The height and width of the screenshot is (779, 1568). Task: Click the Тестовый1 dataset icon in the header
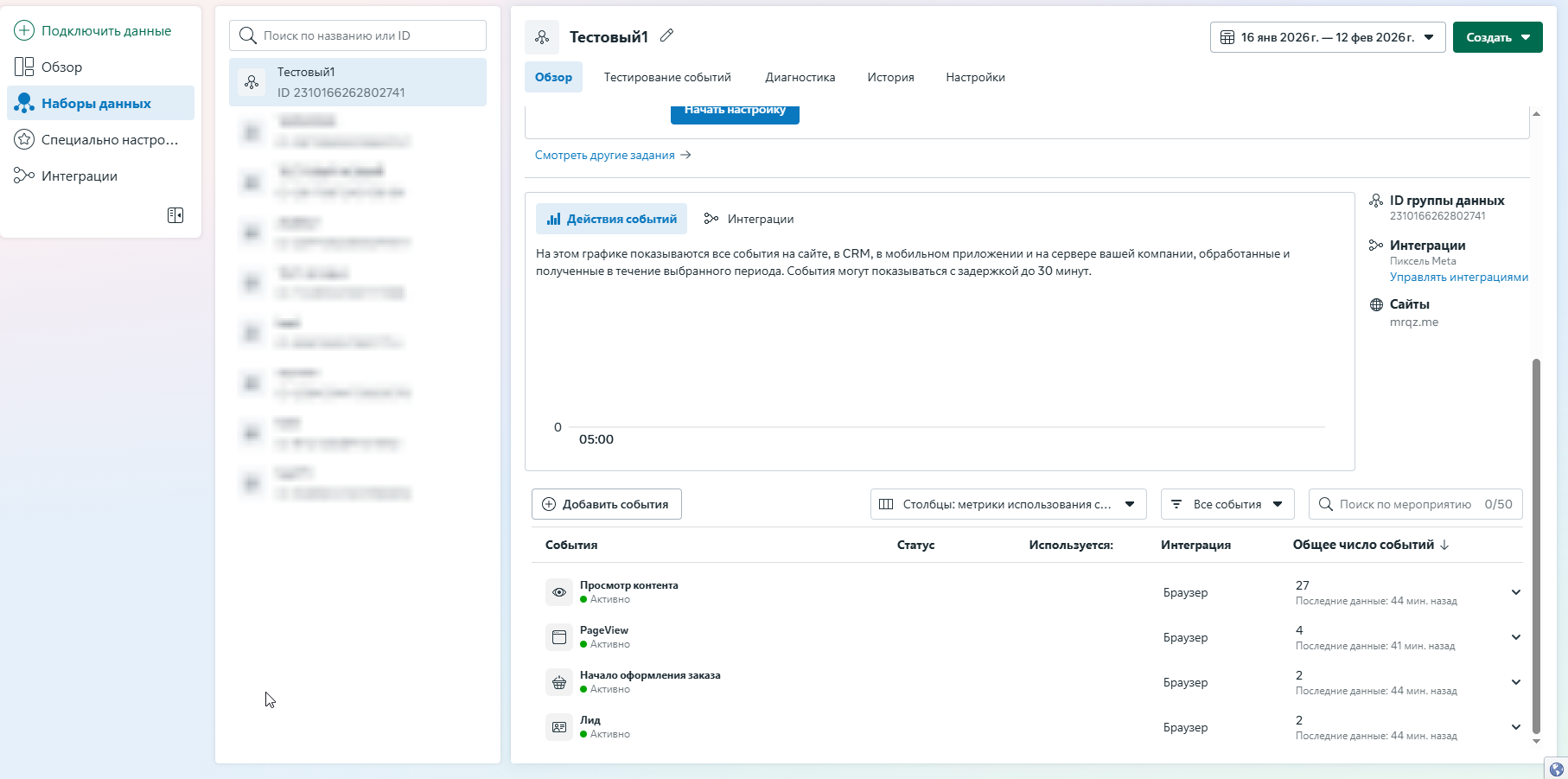pos(542,37)
